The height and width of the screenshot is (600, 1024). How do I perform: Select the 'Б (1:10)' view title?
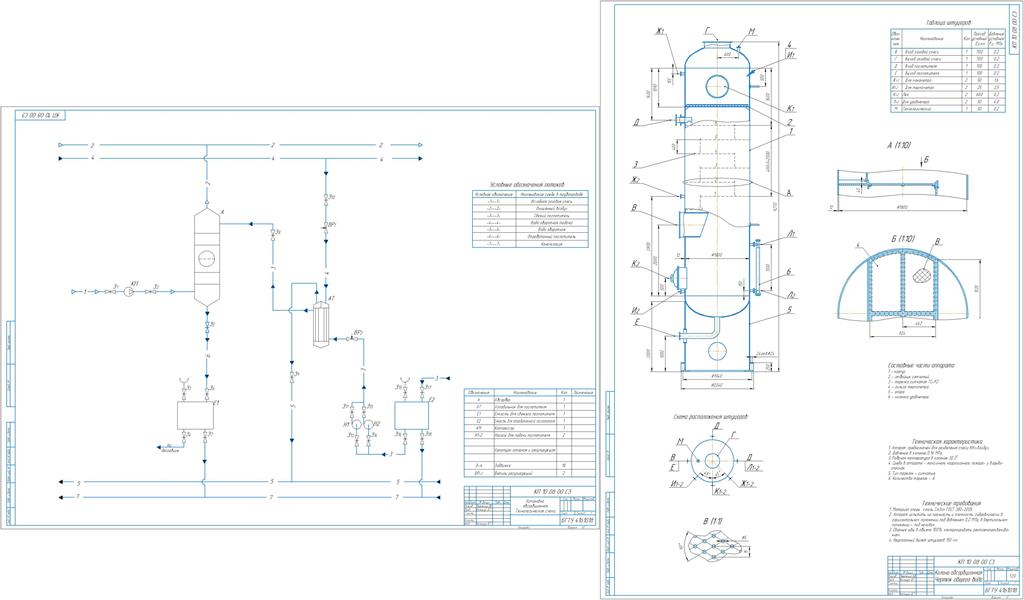pos(901,239)
